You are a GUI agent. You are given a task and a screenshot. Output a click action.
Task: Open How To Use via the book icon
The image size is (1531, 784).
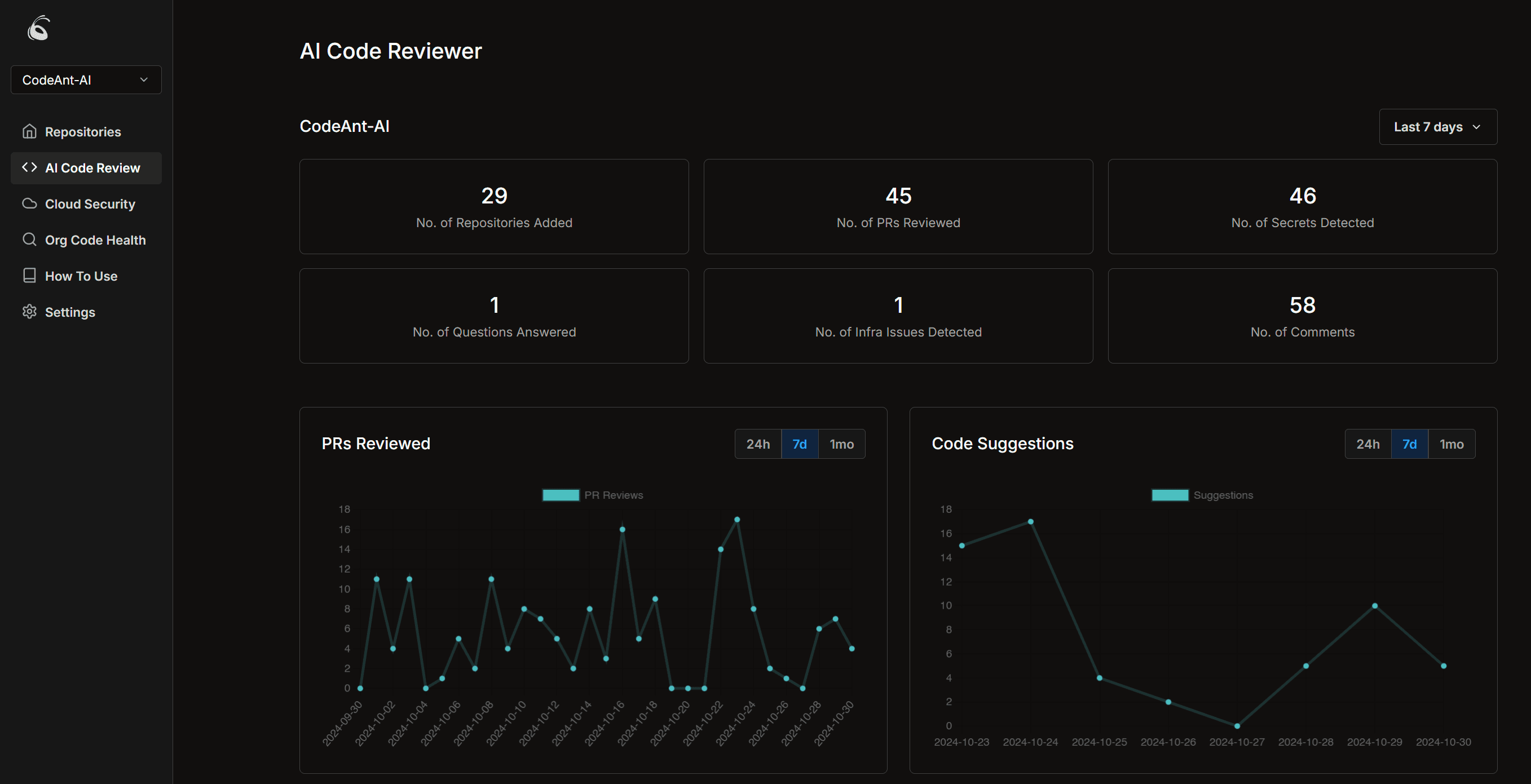(30, 276)
